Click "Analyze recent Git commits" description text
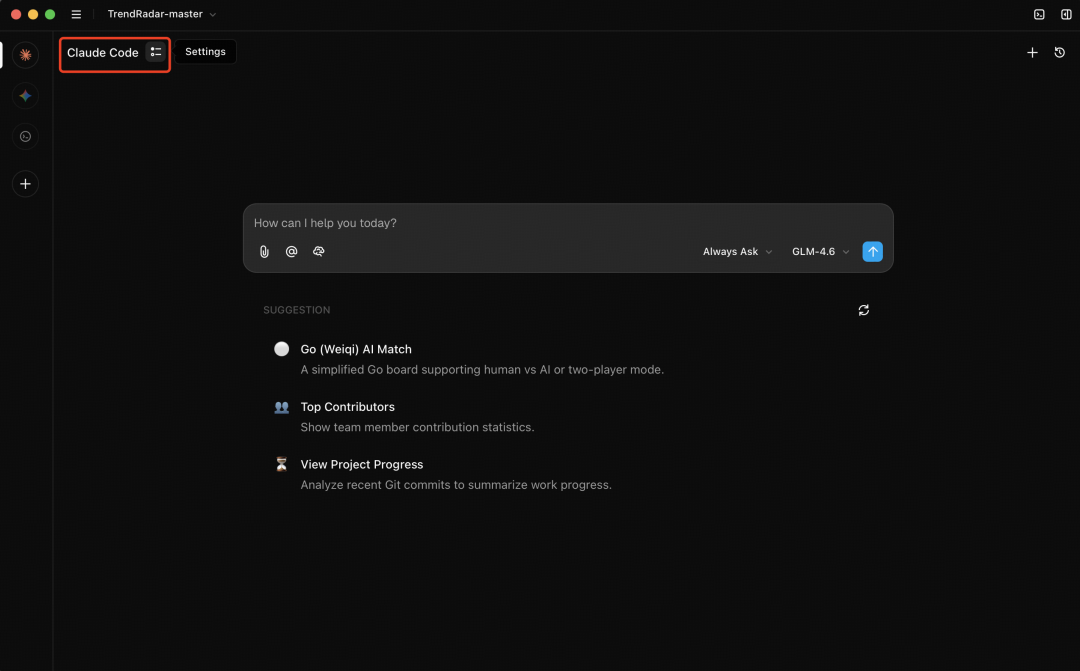 point(456,486)
